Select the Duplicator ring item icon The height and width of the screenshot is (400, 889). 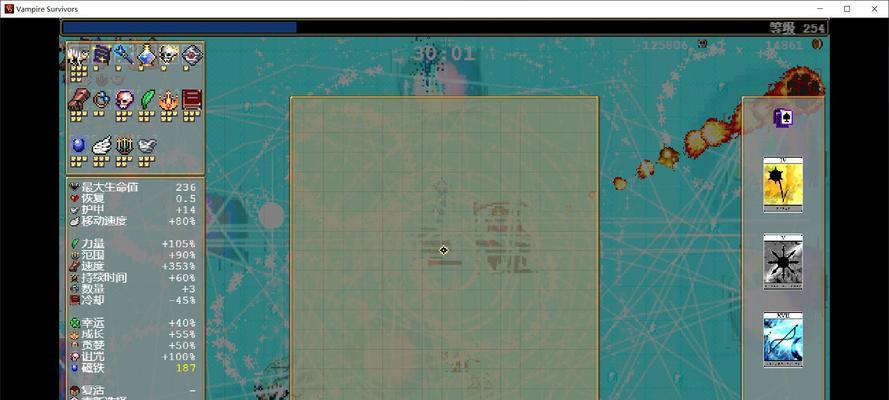[101, 100]
